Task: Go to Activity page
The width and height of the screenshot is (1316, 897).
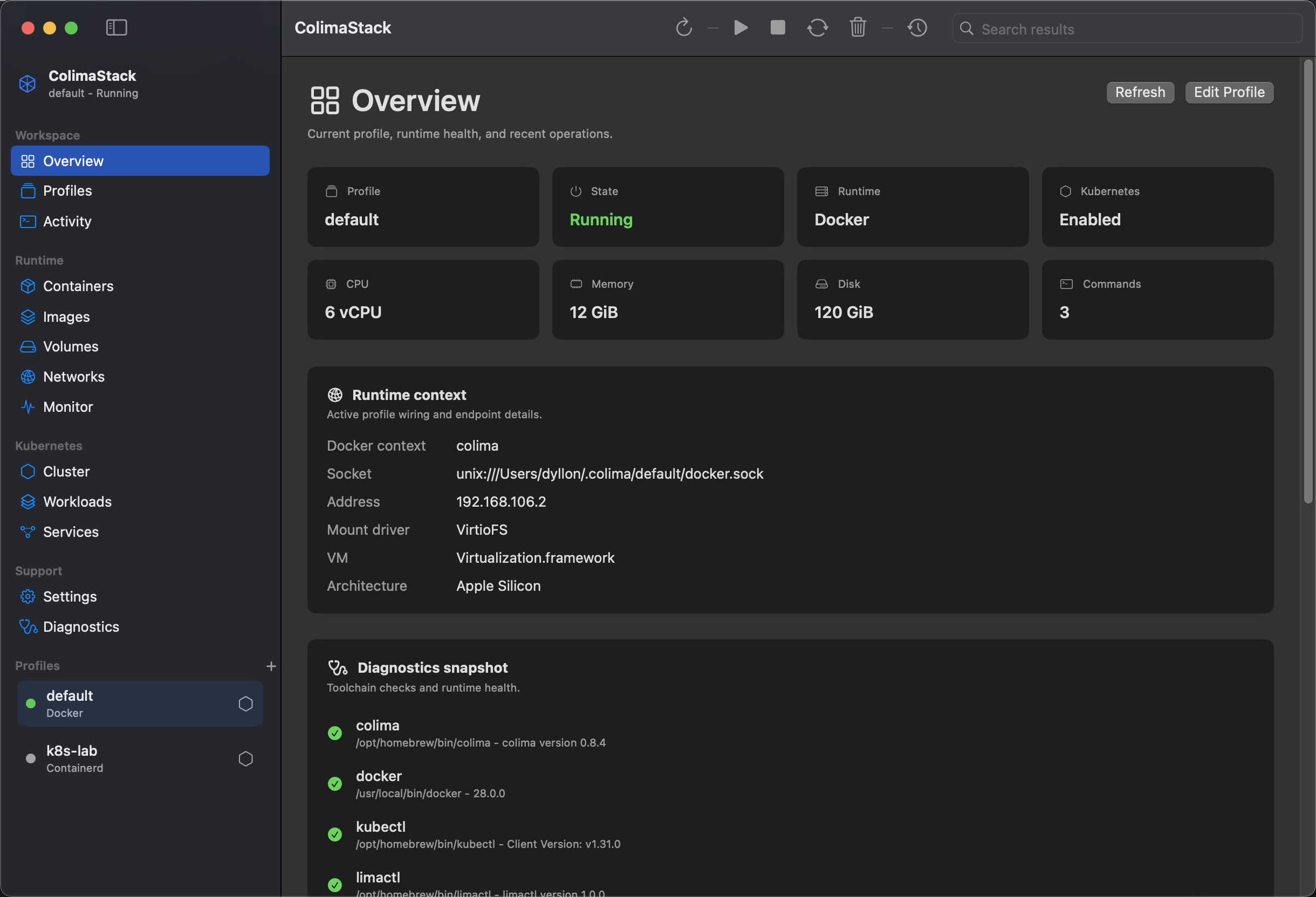Action: tap(140, 221)
